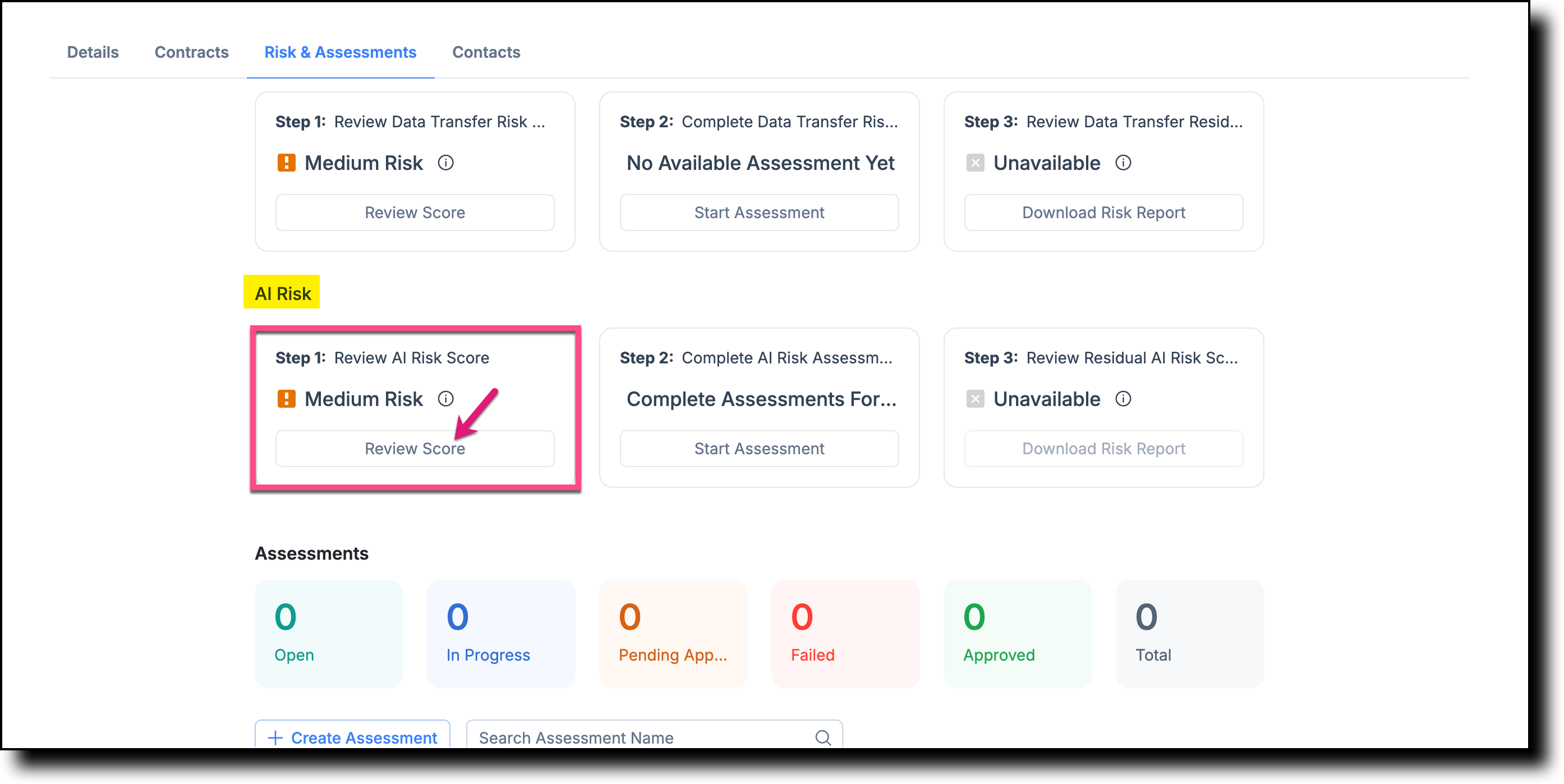Click 'Step 3: Review Residual AI Risk Sc...' title
This screenshot has height=784, width=1564.
tap(1101, 357)
